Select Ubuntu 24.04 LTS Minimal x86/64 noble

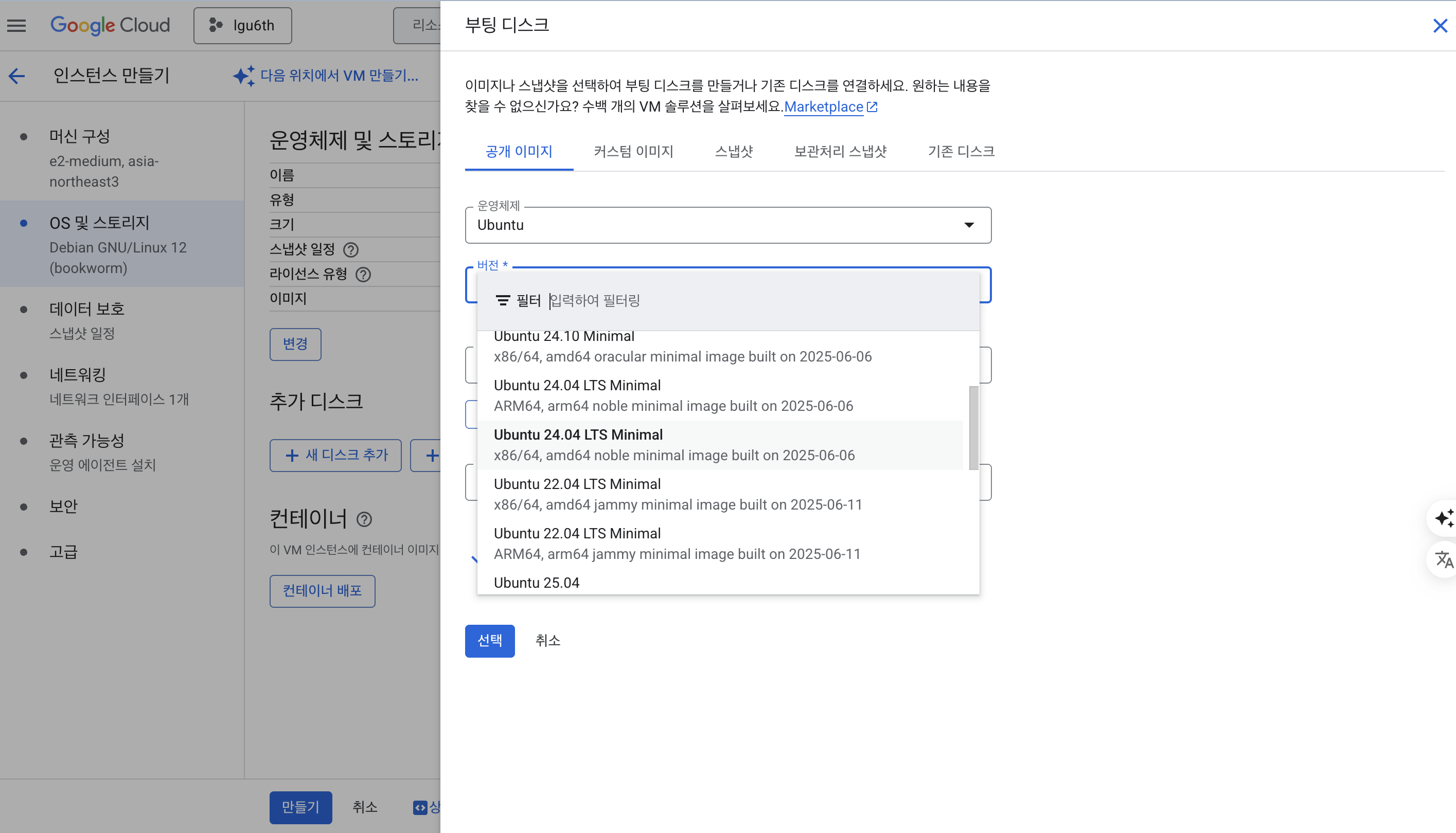click(720, 445)
